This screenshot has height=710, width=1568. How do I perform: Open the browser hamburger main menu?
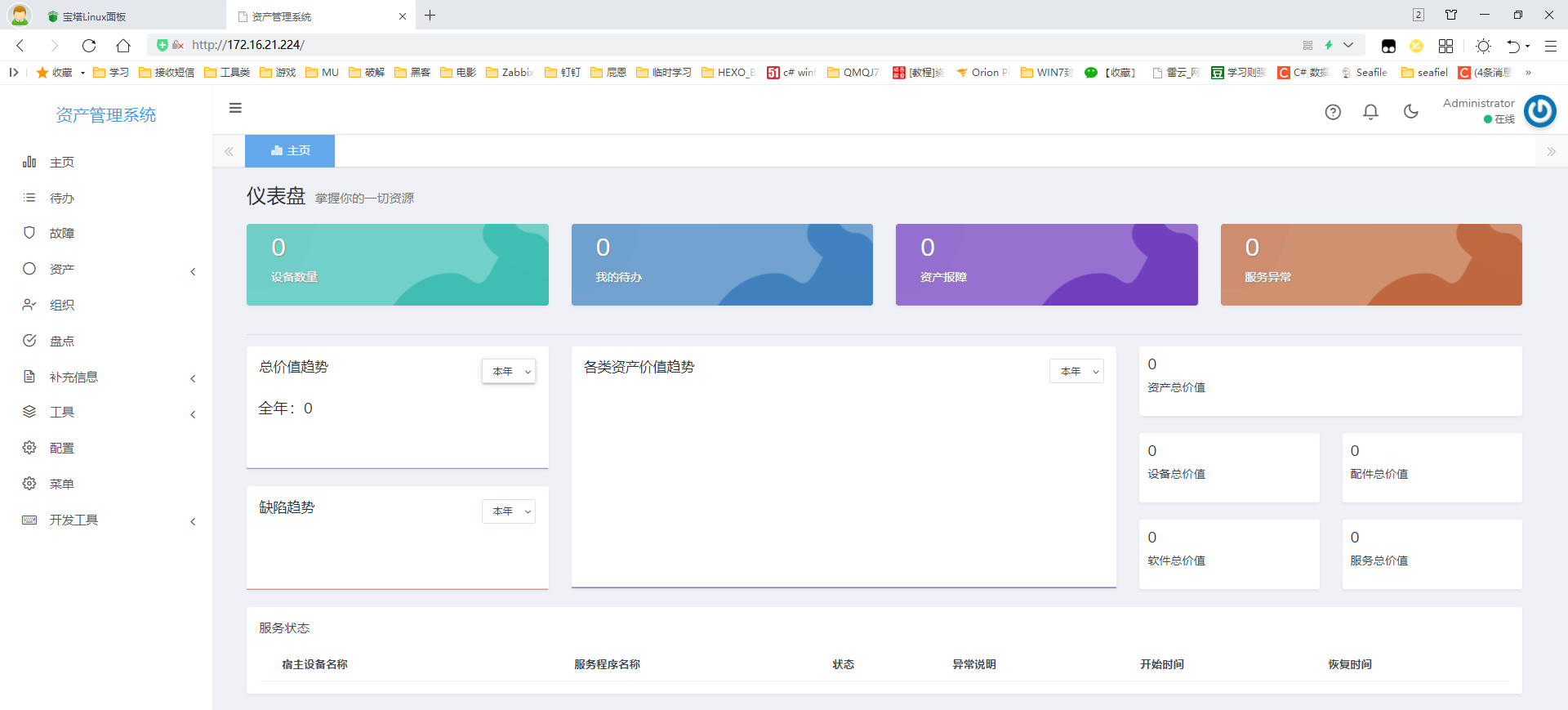pyautogui.click(x=1550, y=46)
